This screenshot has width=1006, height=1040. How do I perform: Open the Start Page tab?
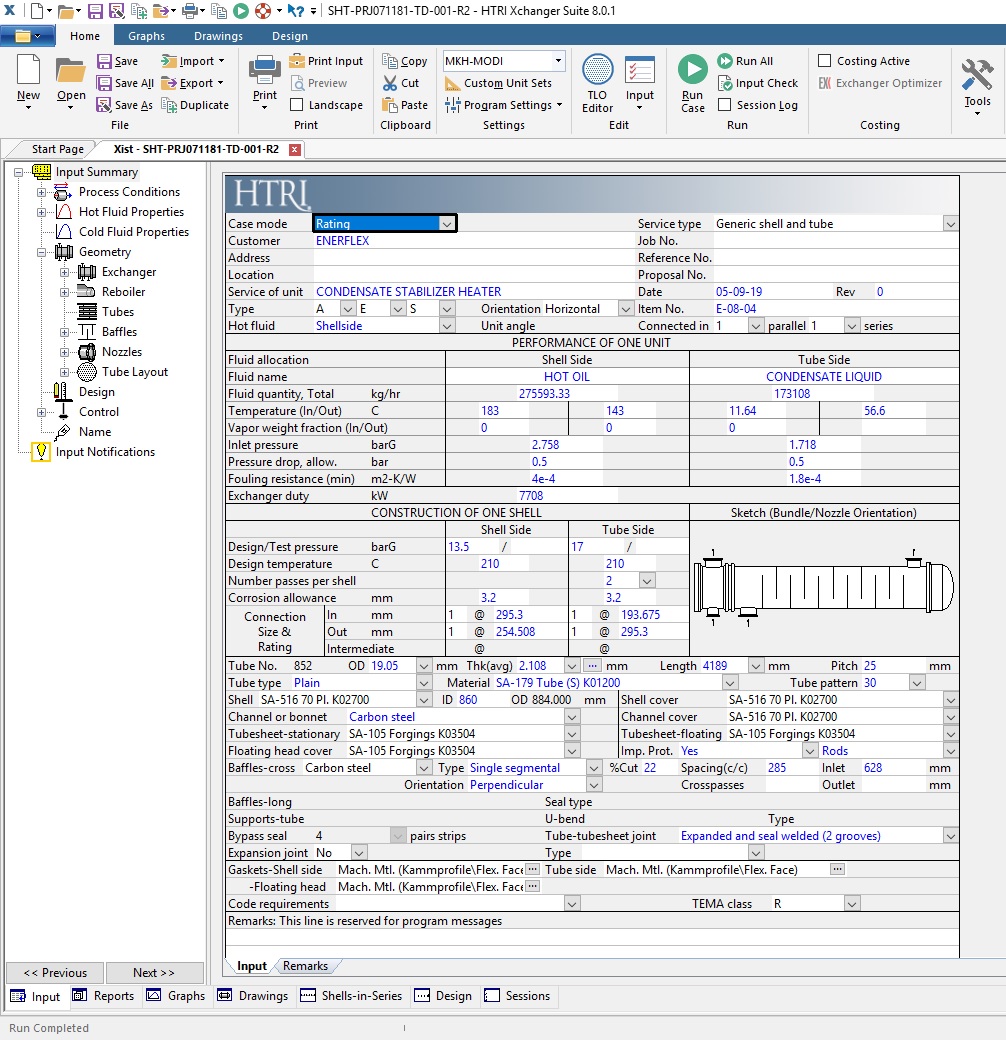click(58, 149)
